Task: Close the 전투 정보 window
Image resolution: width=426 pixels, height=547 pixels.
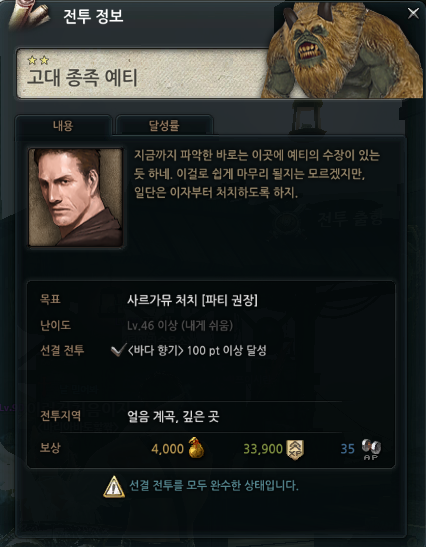Action: (413, 14)
